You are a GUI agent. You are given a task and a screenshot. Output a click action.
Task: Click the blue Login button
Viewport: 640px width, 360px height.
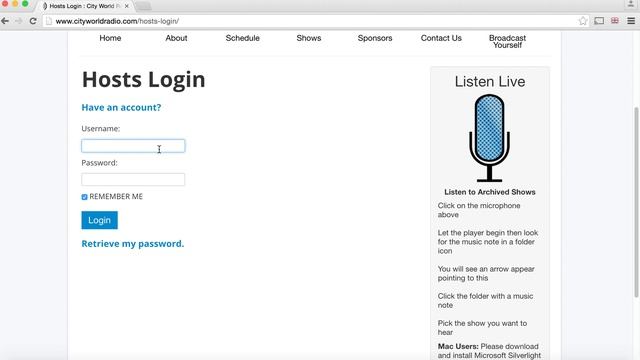click(x=100, y=220)
